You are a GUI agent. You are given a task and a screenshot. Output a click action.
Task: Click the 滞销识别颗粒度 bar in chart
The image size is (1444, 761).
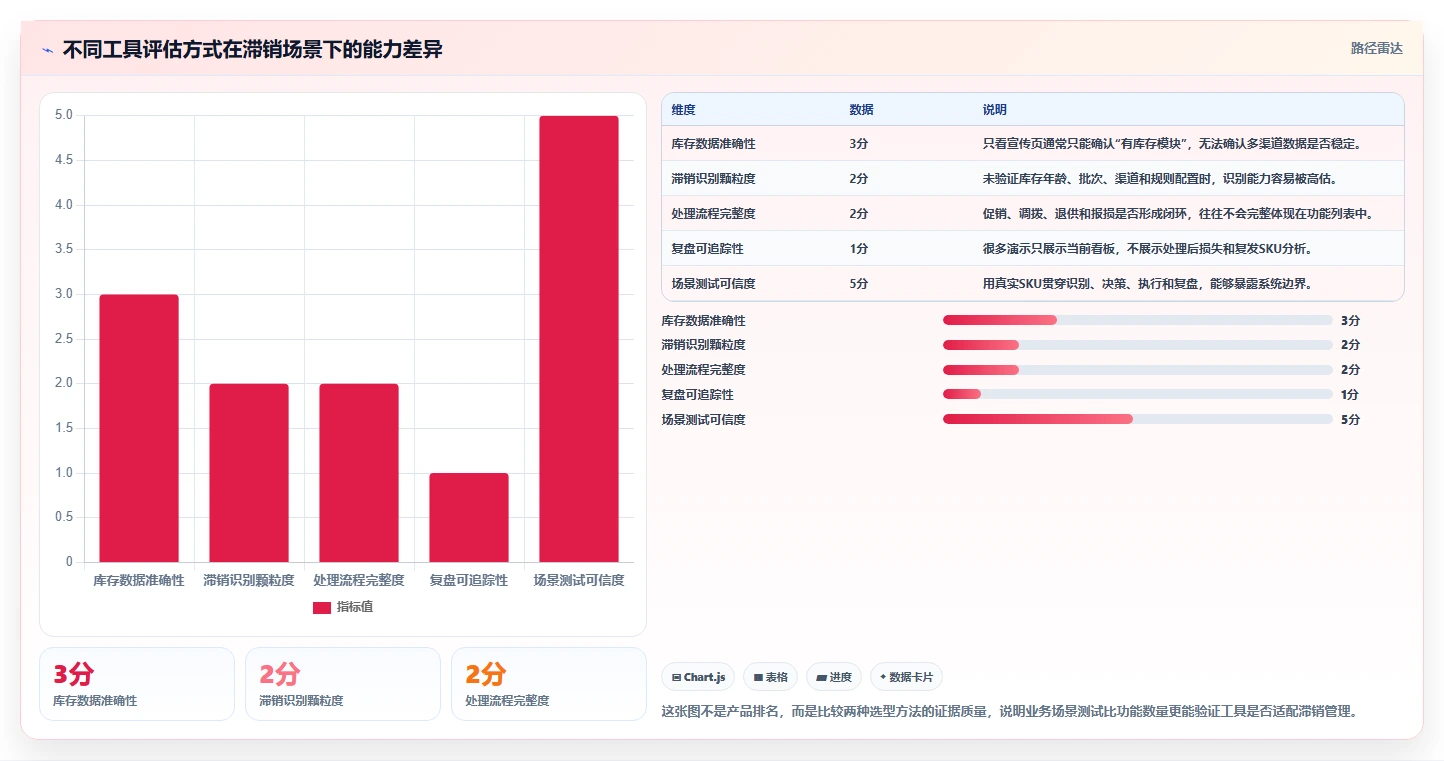coord(249,473)
